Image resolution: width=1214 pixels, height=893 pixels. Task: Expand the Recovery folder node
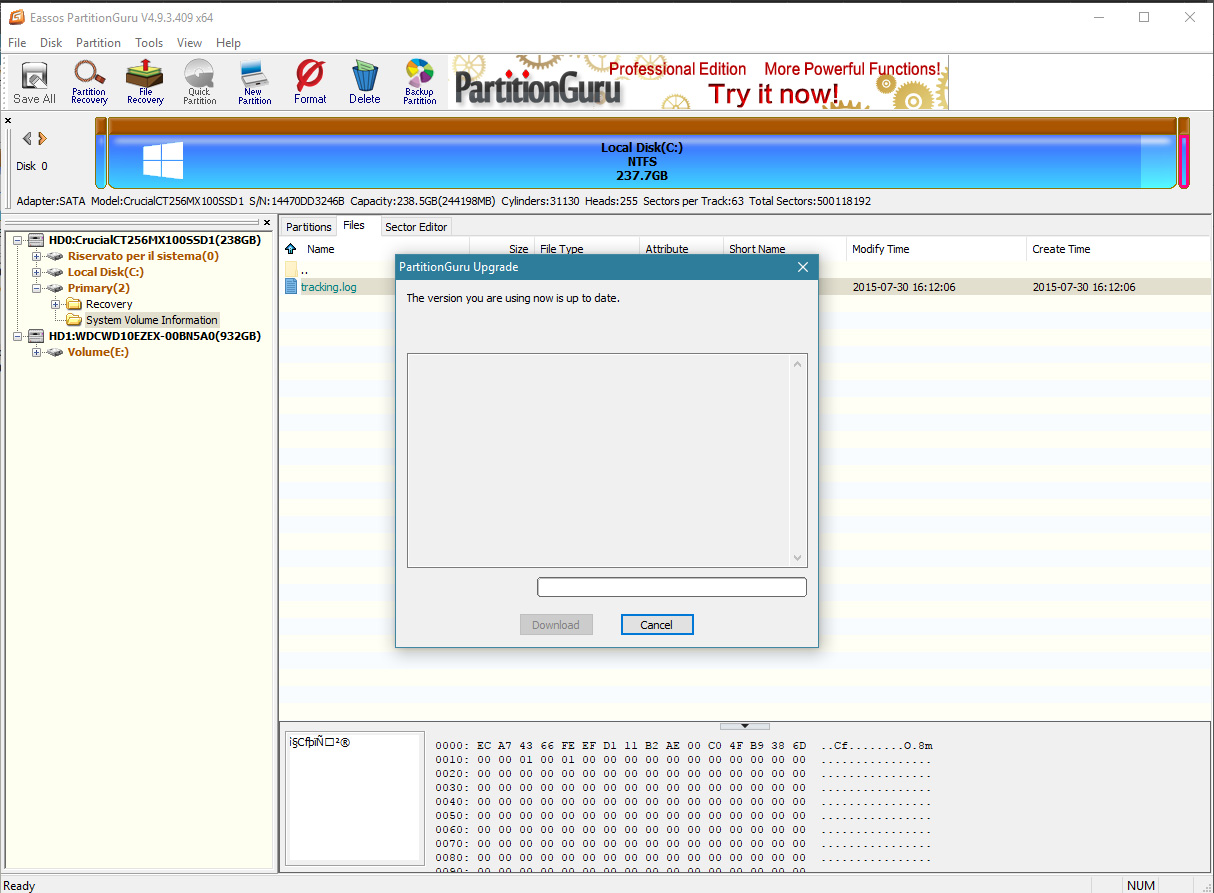pos(55,304)
